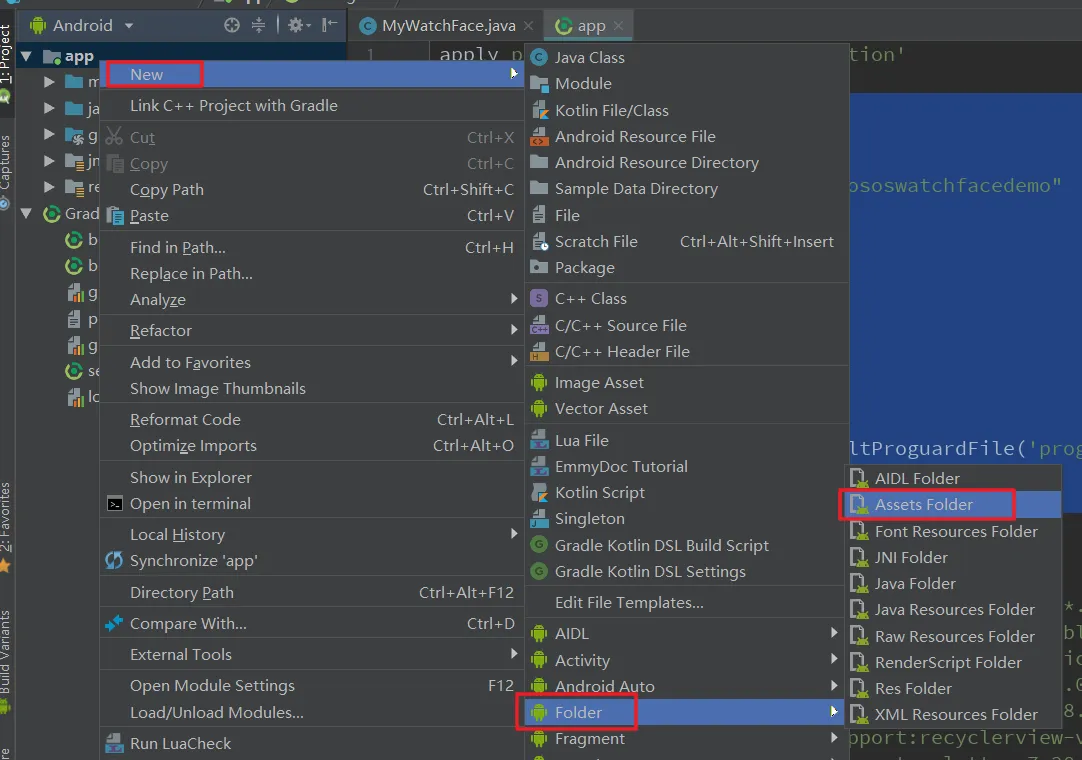Select Assets Folder in the submenu
The width and height of the screenshot is (1082, 760).
click(x=923, y=505)
